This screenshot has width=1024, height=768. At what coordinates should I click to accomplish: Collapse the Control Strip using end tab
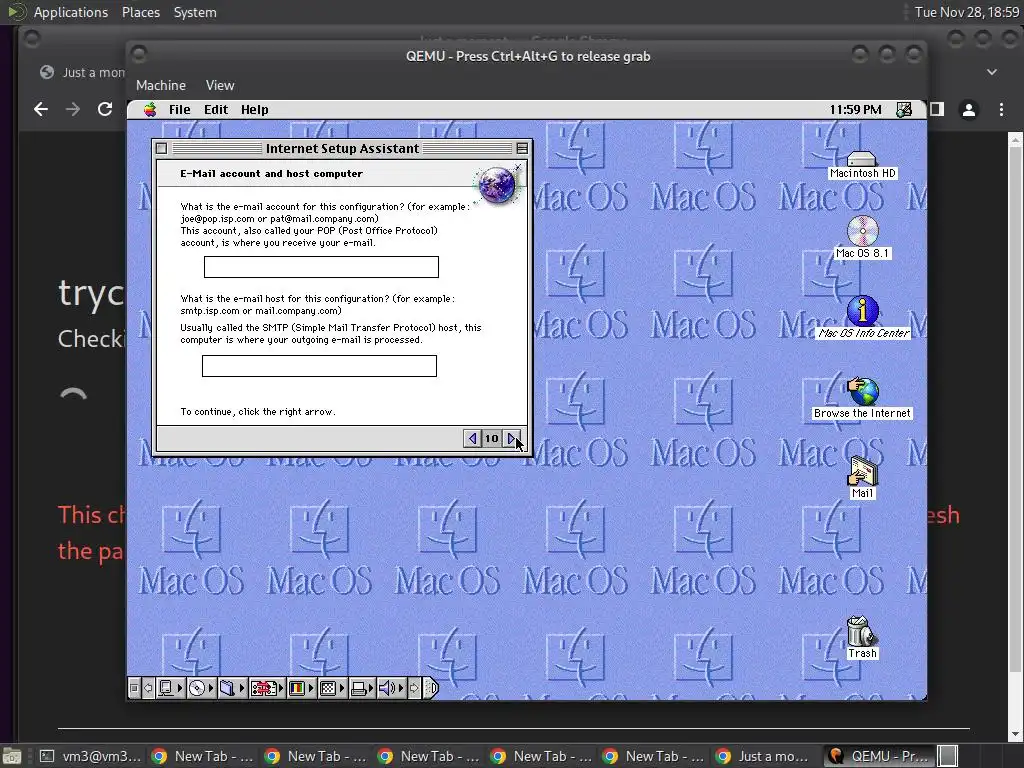point(431,688)
